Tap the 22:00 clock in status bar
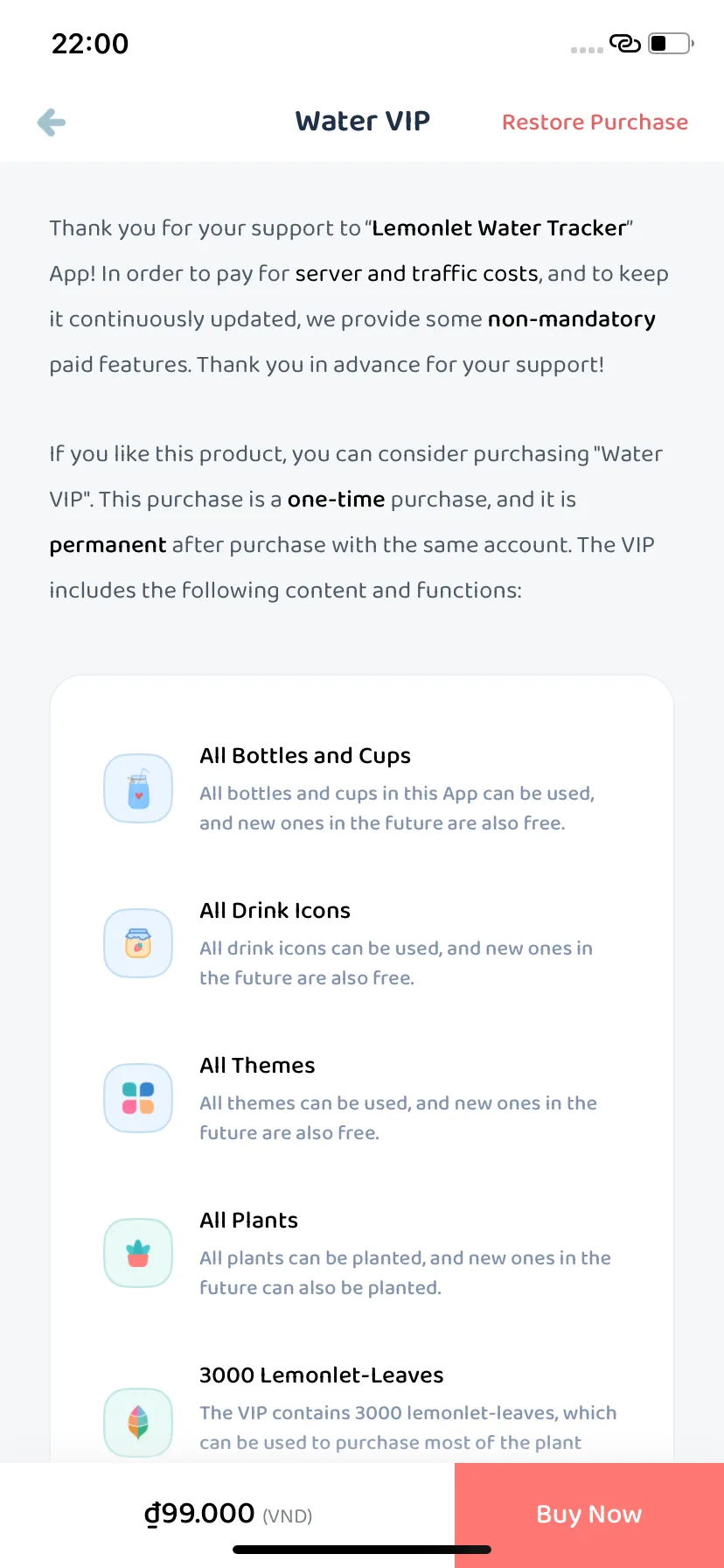Screen dimensions: 724x1568 click(90, 44)
